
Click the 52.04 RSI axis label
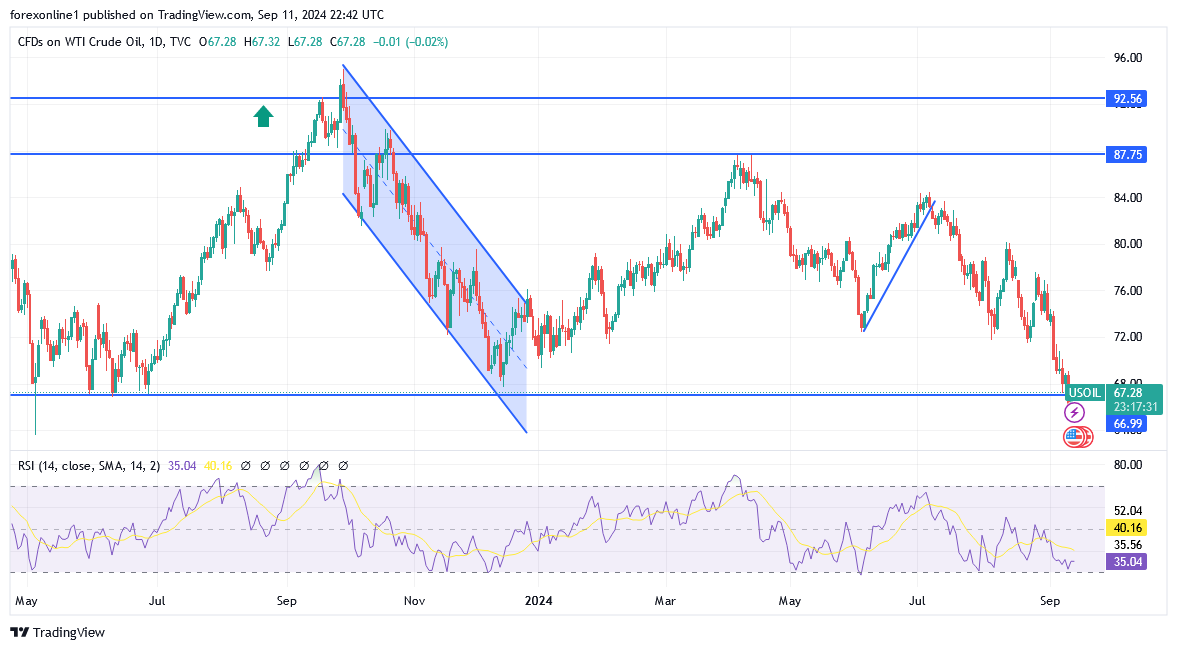click(1127, 511)
